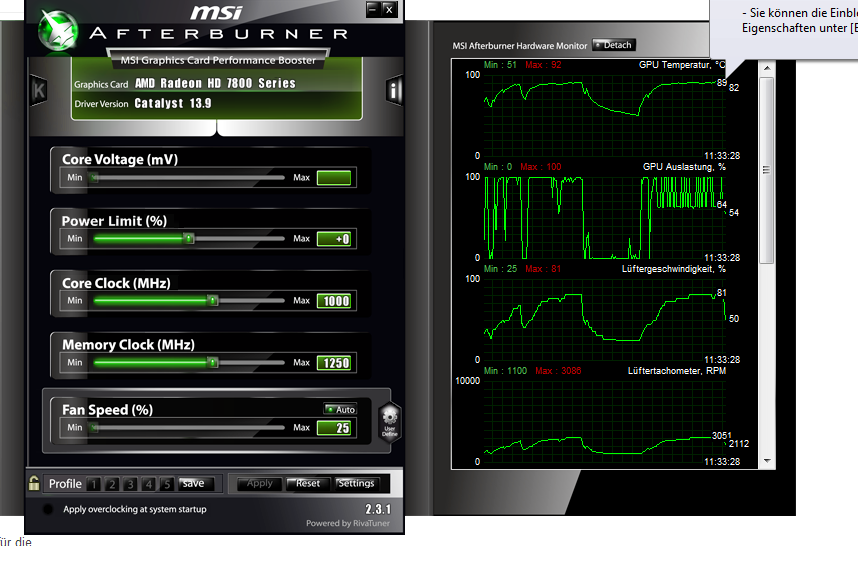Toggle the profile lock padlock icon
The height and width of the screenshot is (568, 858).
(x=34, y=483)
